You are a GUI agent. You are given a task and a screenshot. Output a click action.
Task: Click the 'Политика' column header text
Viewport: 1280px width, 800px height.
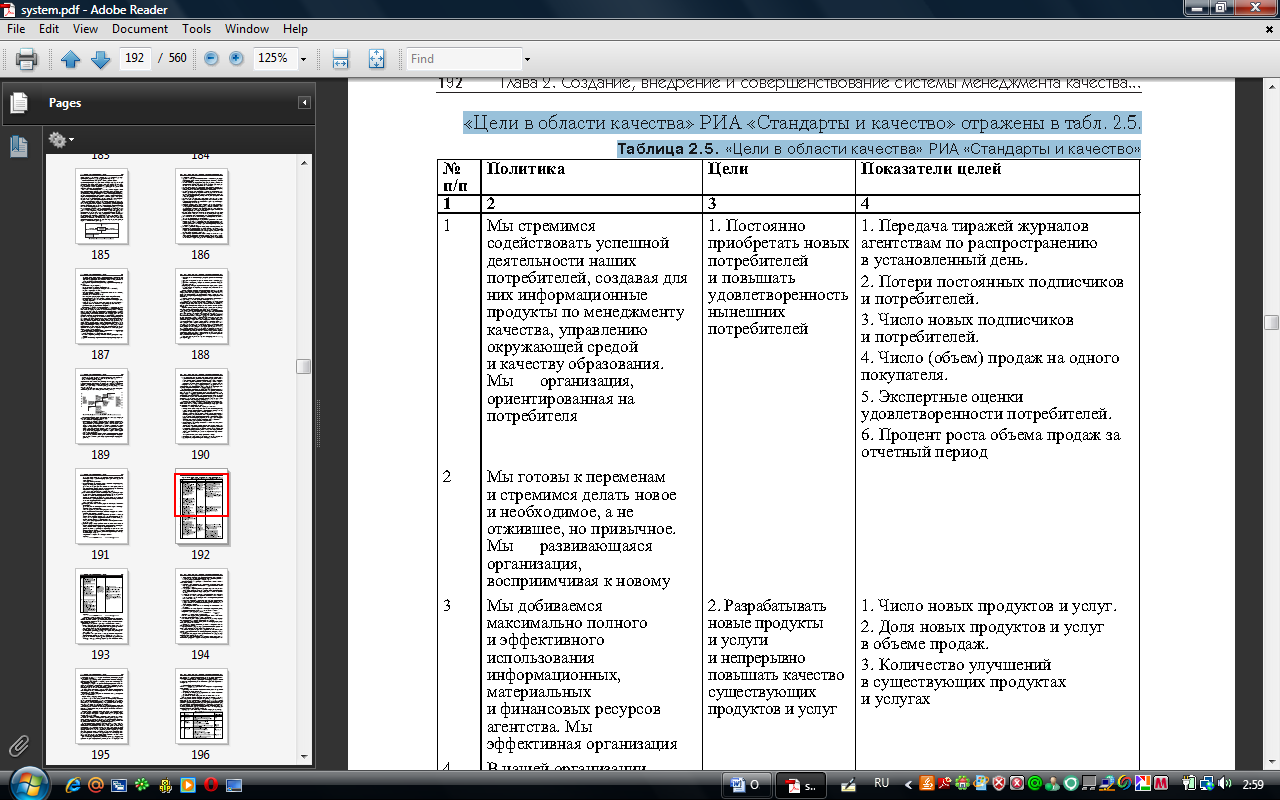526,169
